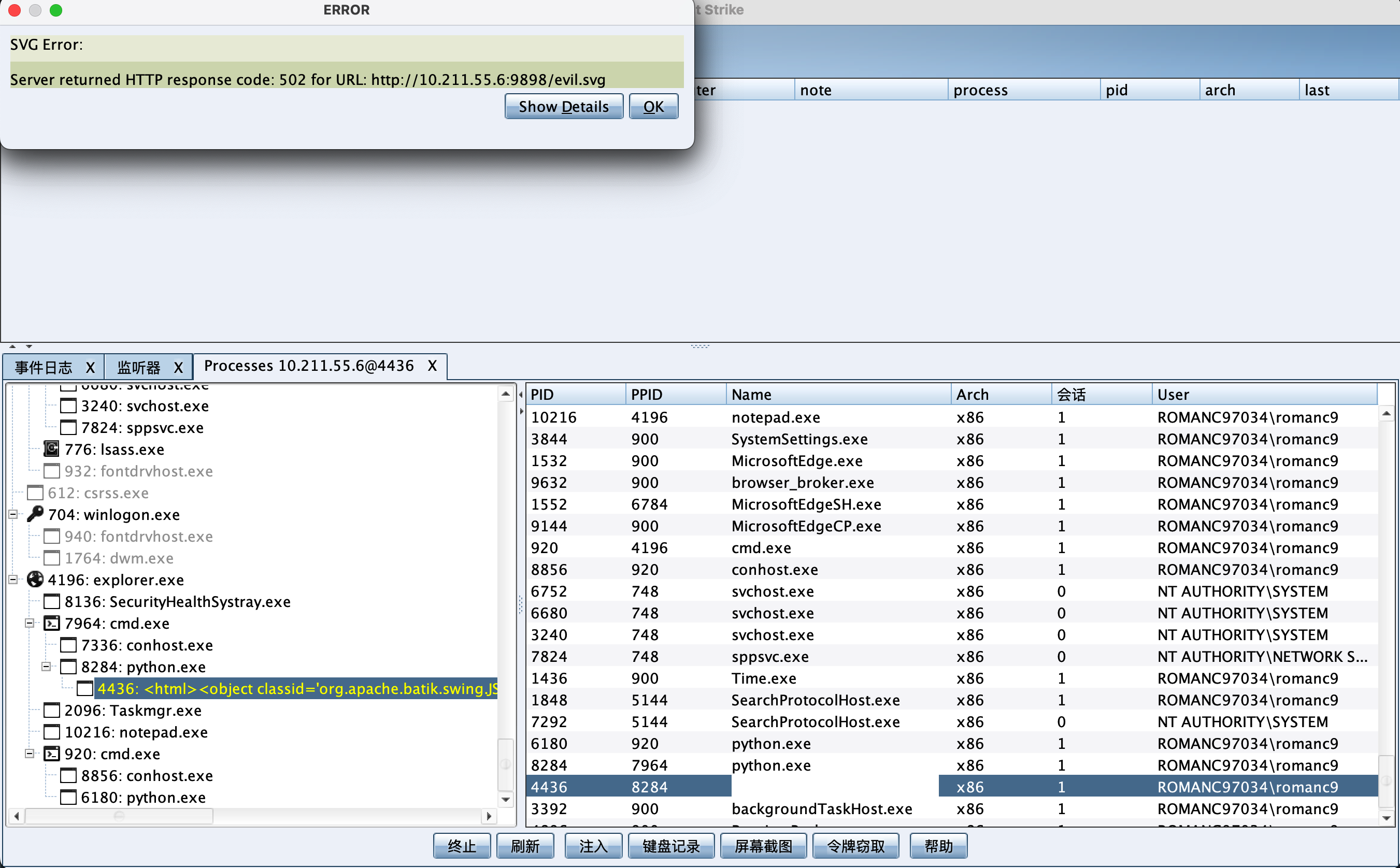
Task: Click the window icon beside 2096: Taskmgr.exe
Action: click(x=52, y=710)
